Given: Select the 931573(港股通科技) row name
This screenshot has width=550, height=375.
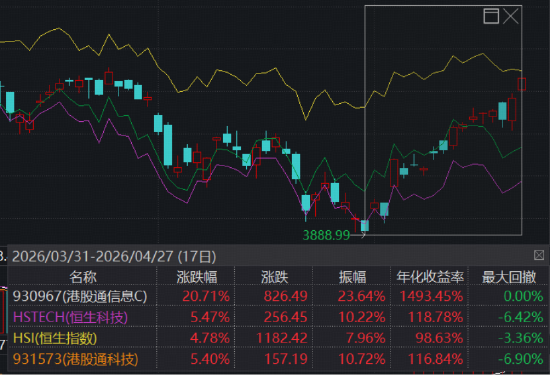Looking at the screenshot, I should click(75, 359).
